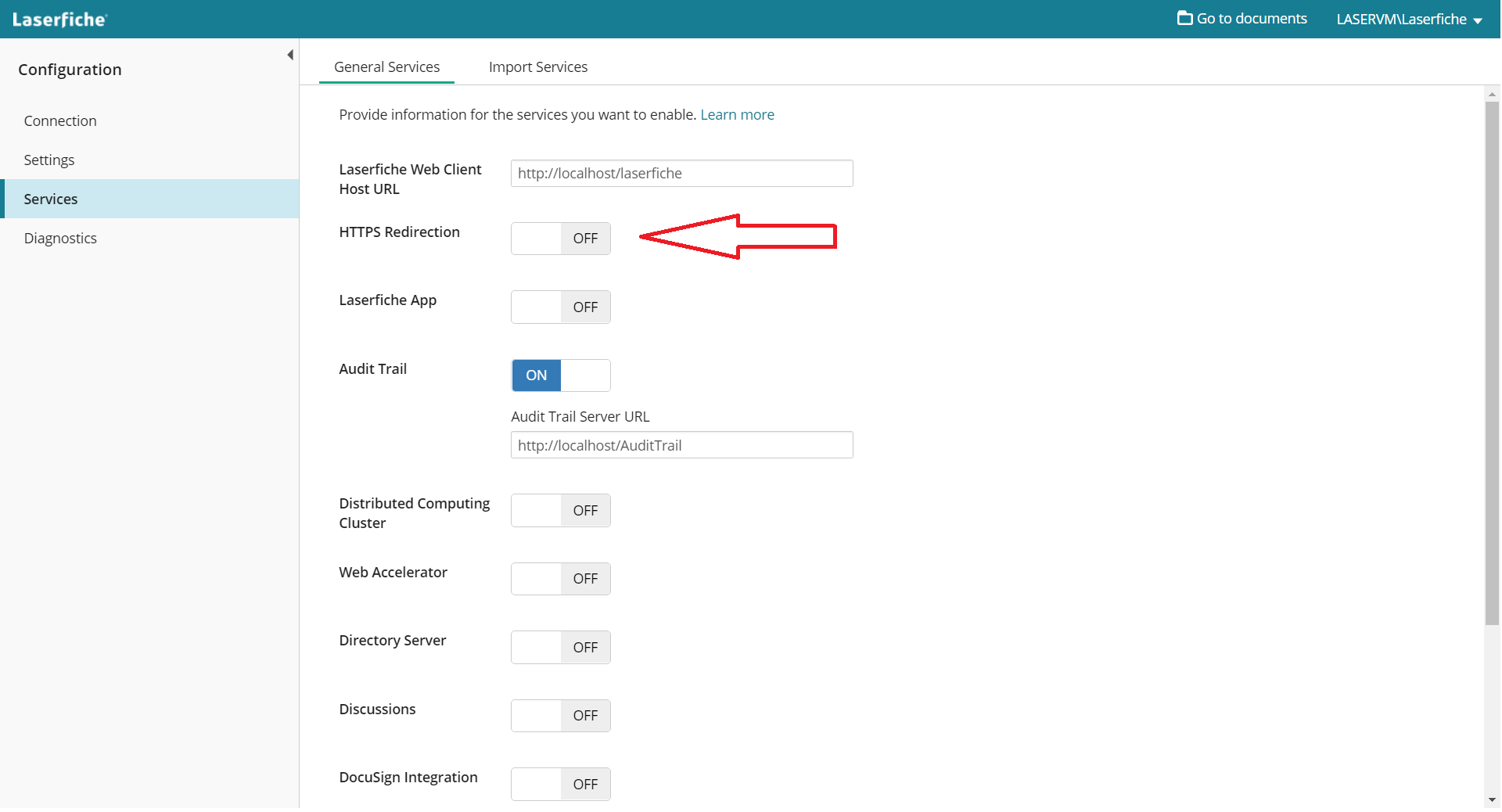Collapse the Configuration sidebar arrow

290,55
